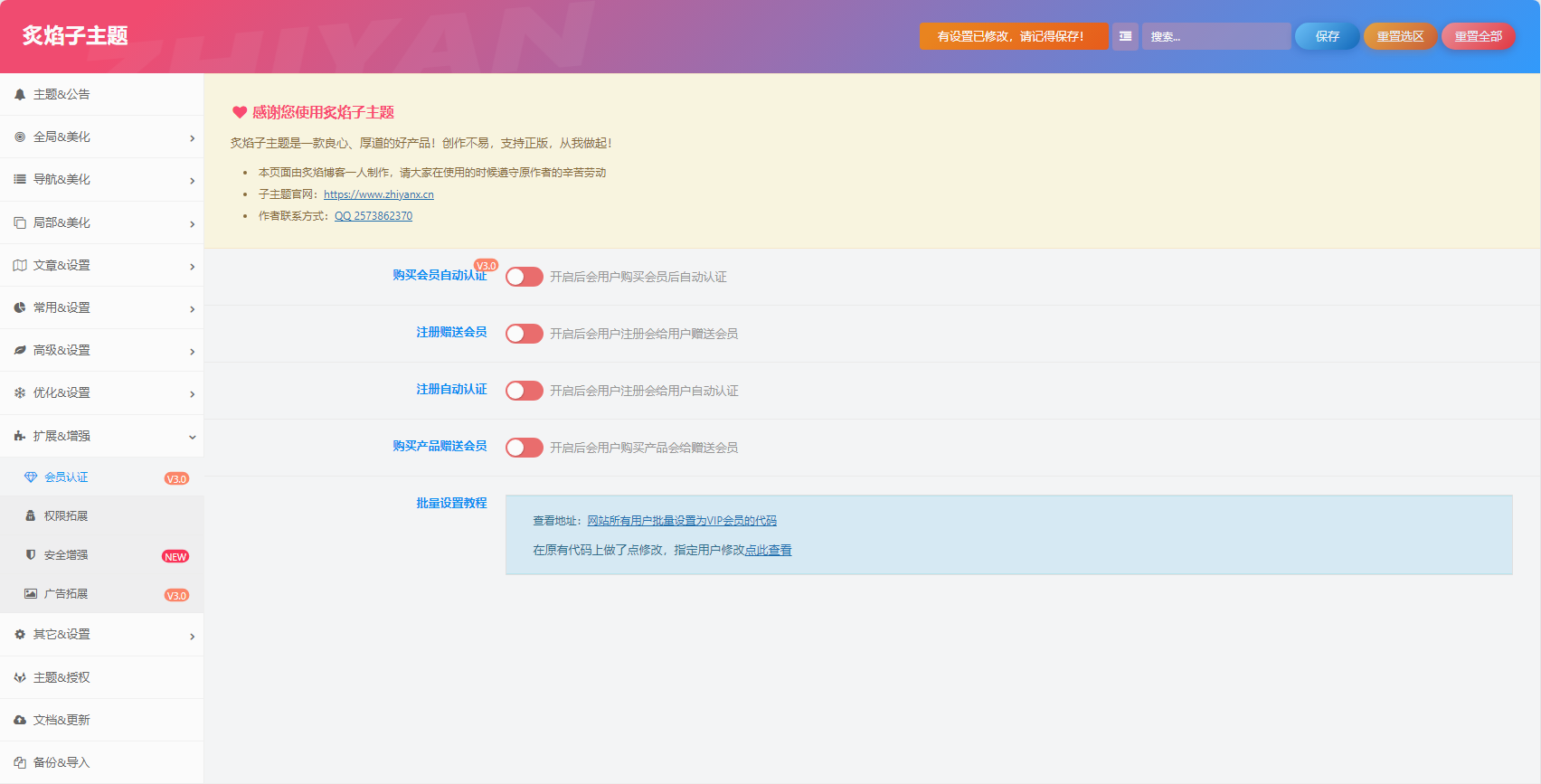Click the 重置选区 button
1541x784 pixels.
[x=1400, y=36]
